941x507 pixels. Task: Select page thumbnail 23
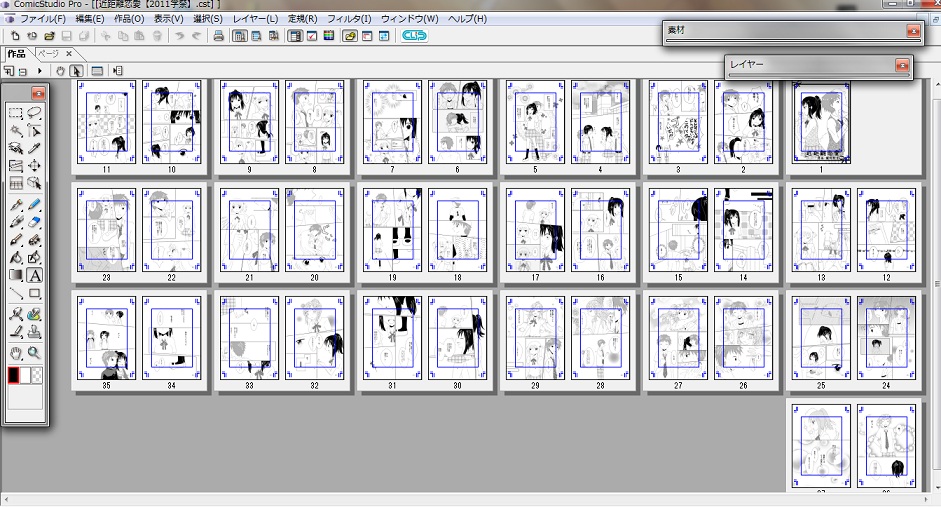click(x=106, y=230)
